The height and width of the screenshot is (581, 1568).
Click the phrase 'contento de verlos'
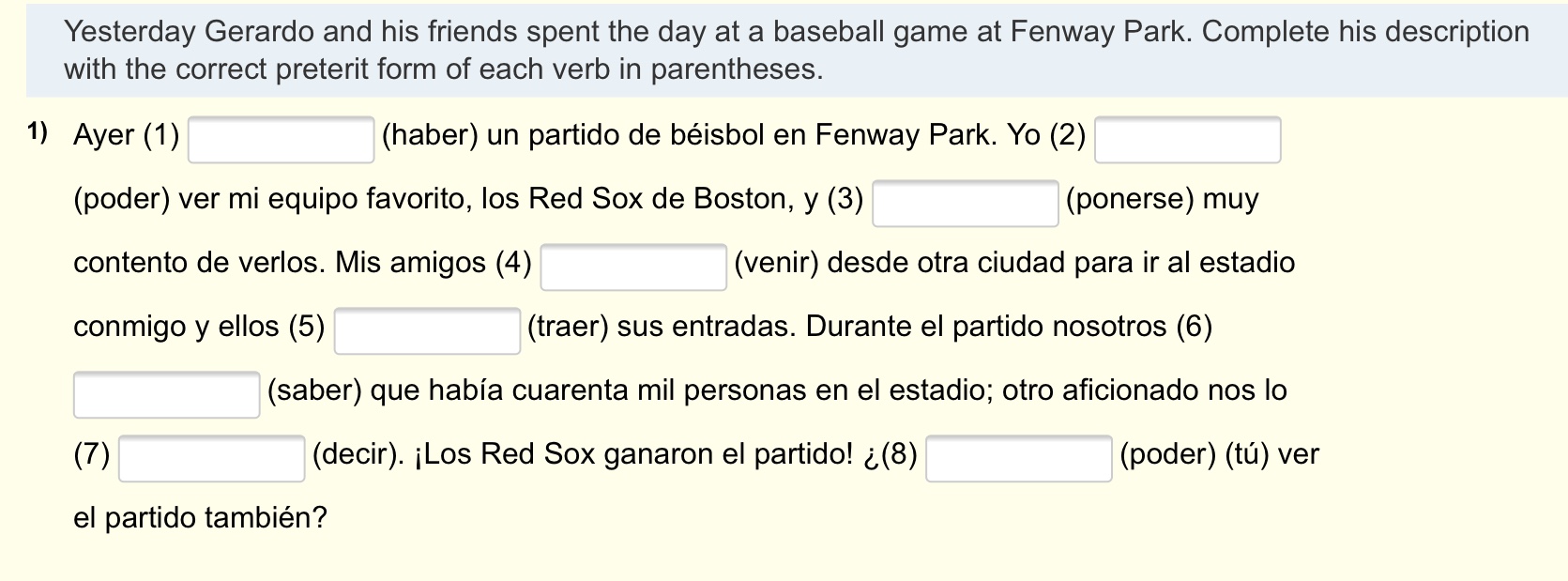(x=199, y=263)
